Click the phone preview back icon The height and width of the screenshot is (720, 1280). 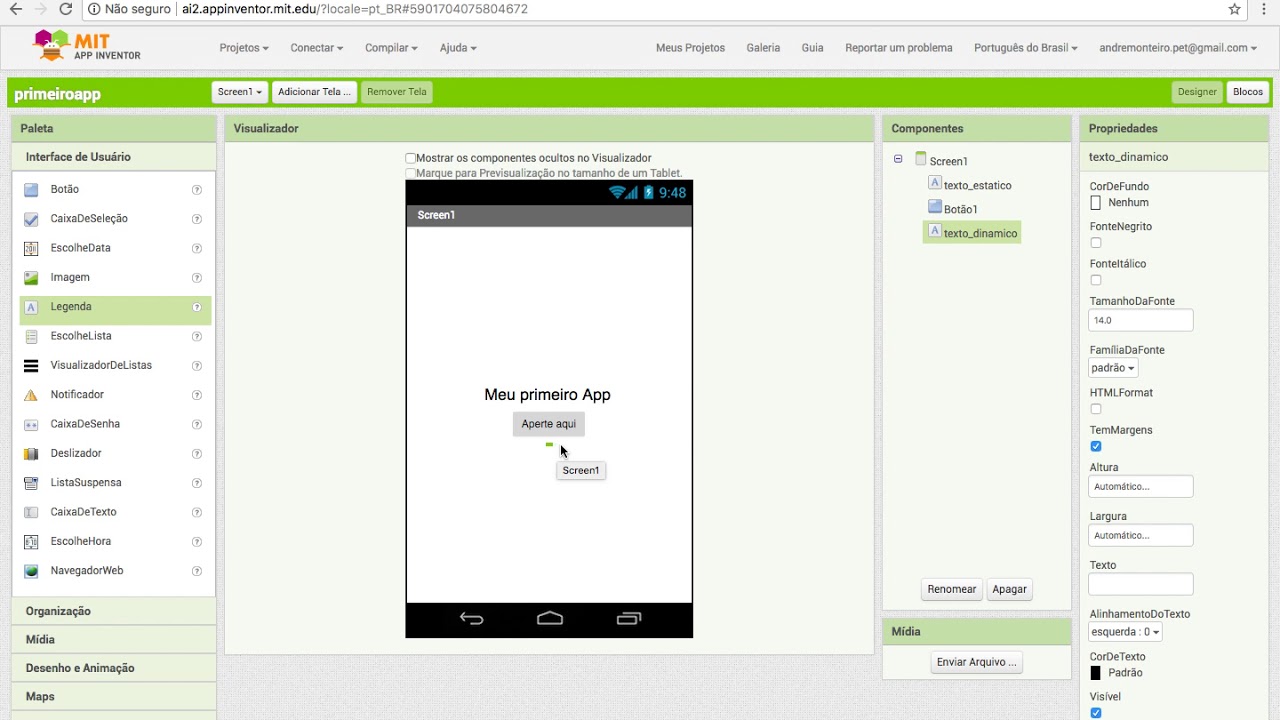click(x=471, y=619)
